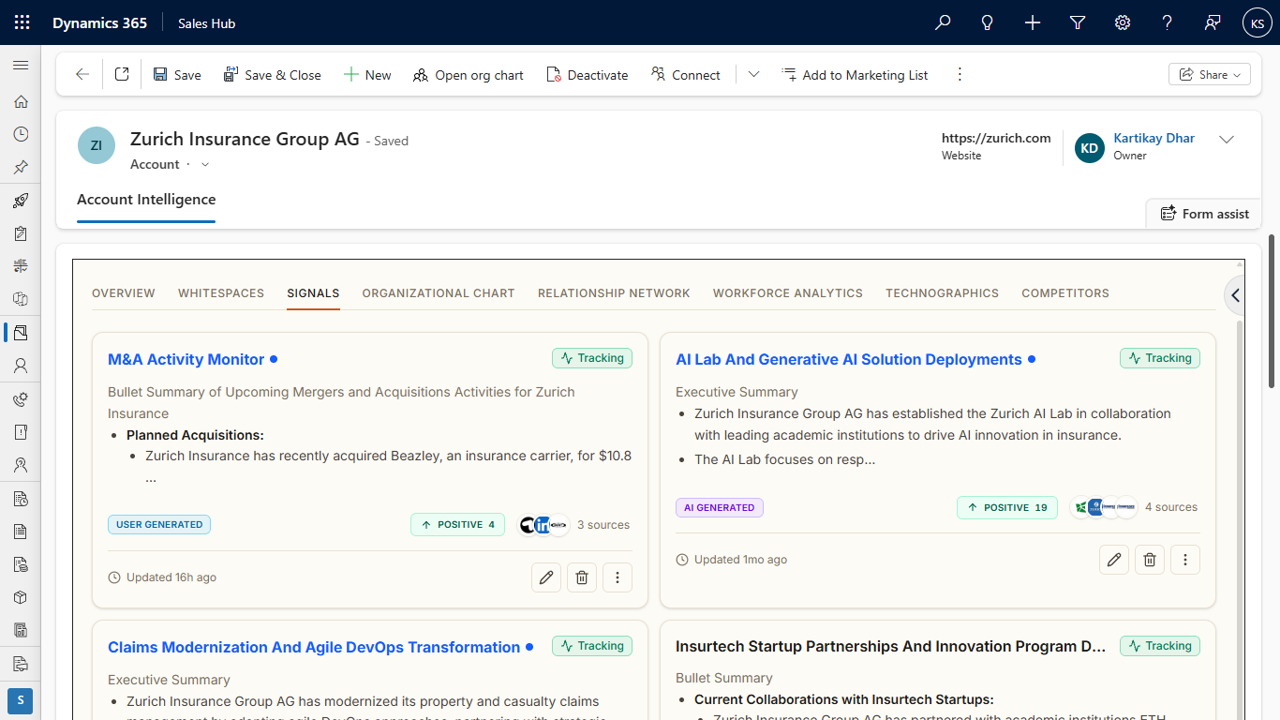Open the M&A Activity Monitor title link
The width and height of the screenshot is (1280, 720).
tap(186, 359)
